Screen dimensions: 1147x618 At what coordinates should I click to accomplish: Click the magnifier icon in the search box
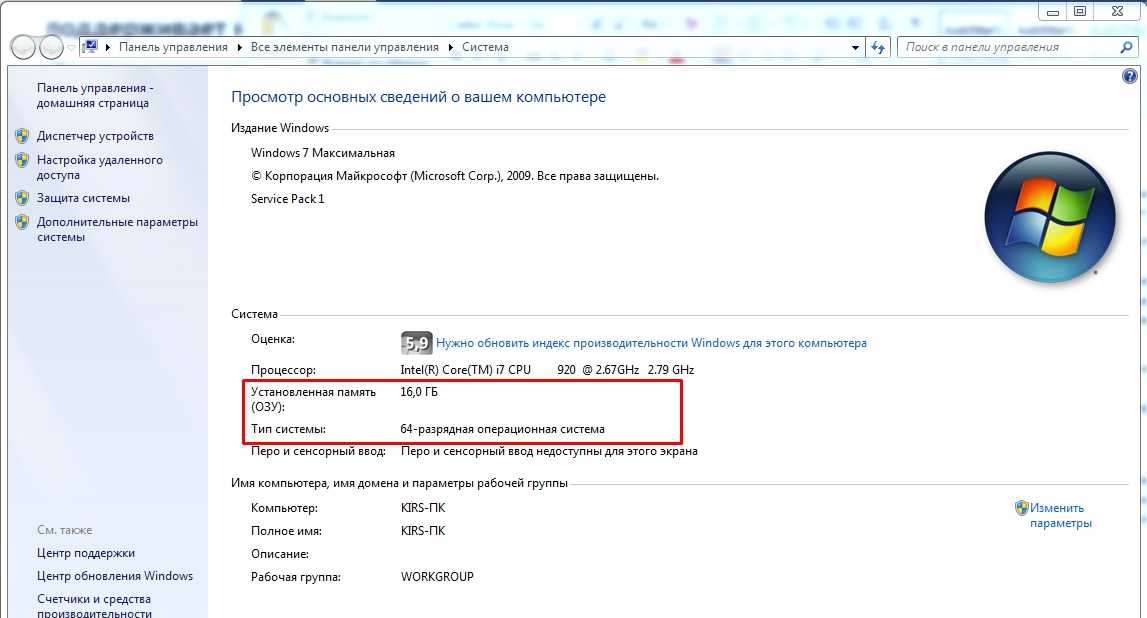click(x=1126, y=47)
